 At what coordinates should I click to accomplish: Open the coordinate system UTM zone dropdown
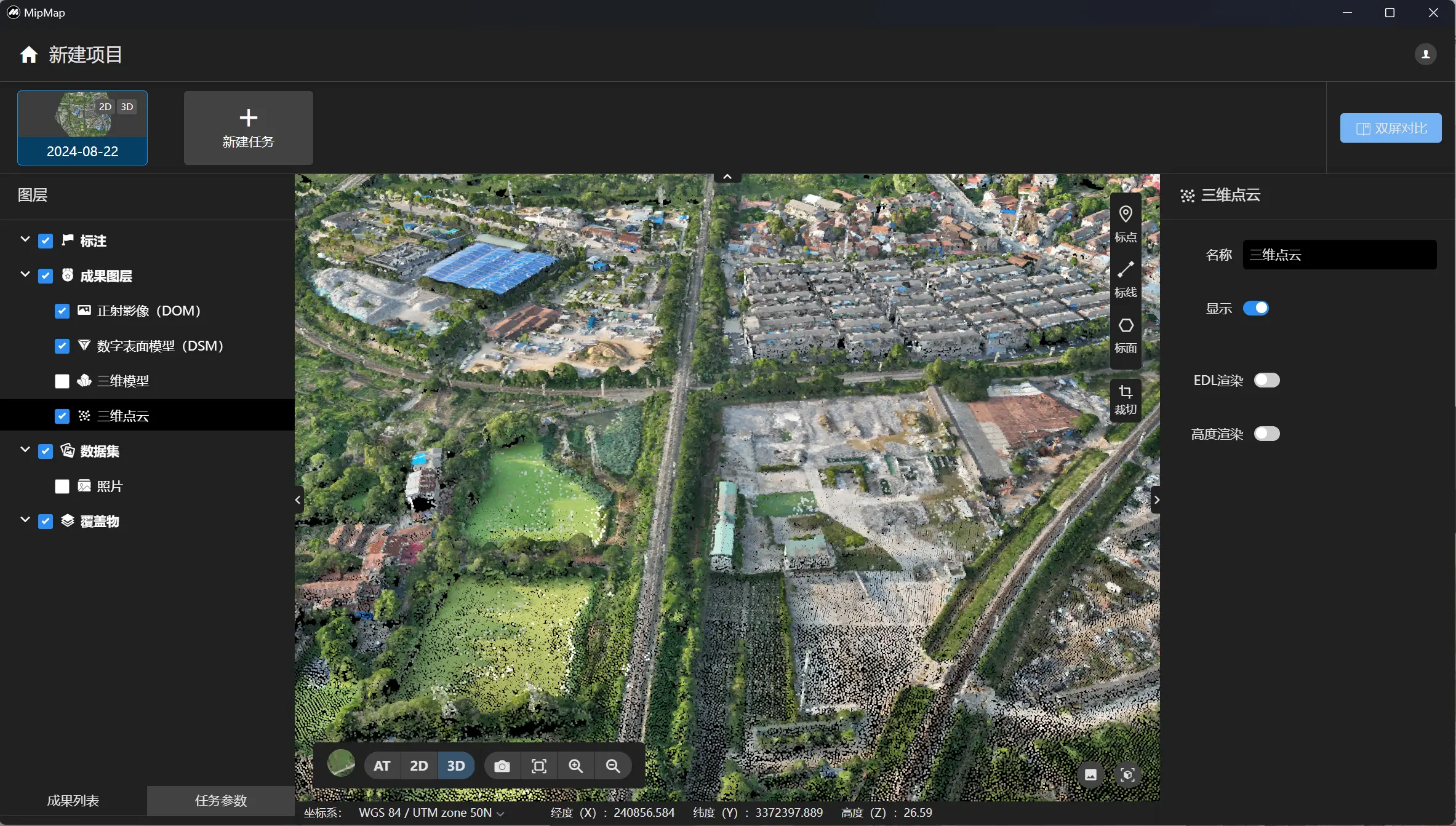coord(432,812)
